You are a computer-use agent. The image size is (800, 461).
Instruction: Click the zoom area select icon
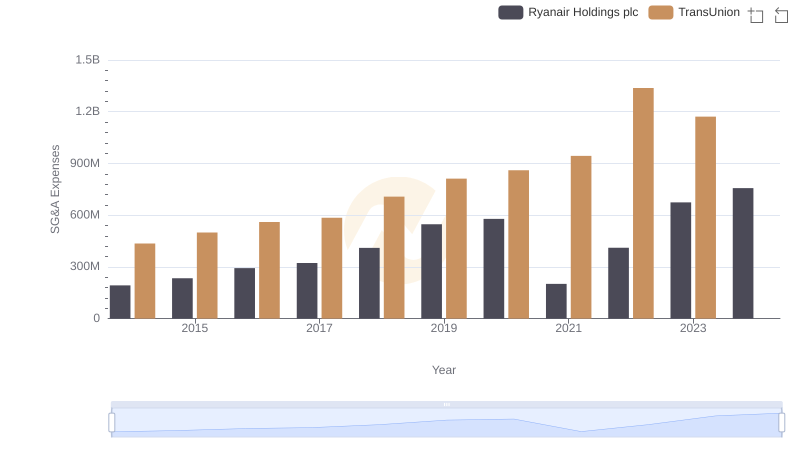[x=756, y=15]
